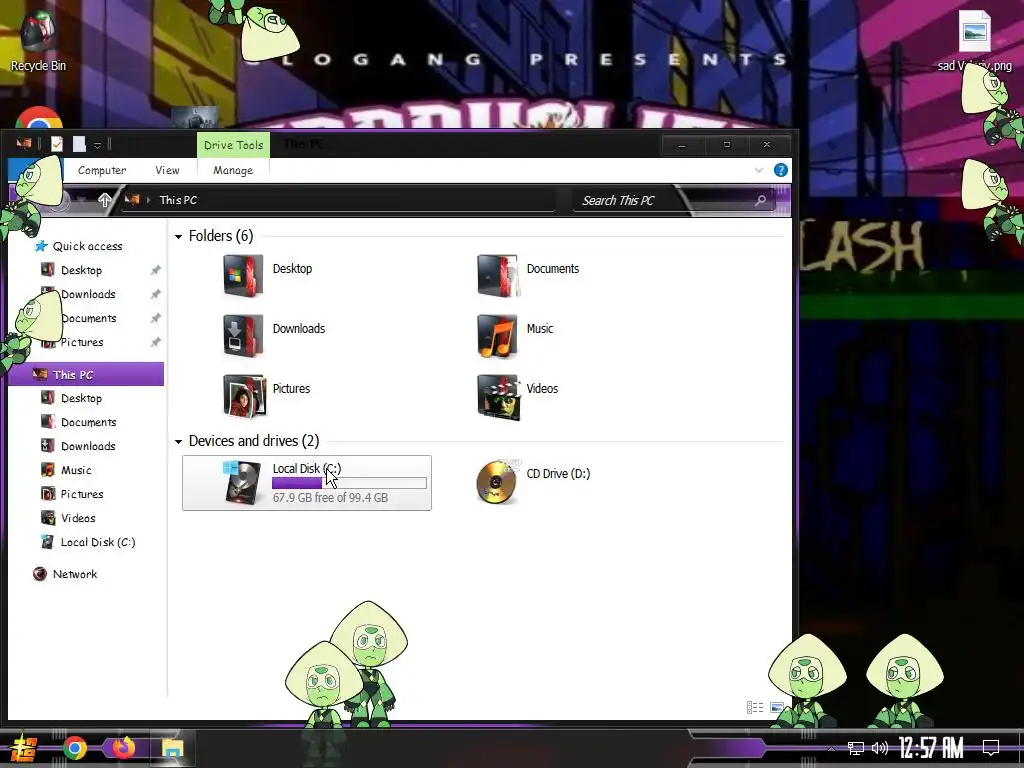
Task: Click the magnifier icon in the search box
Action: 760,200
